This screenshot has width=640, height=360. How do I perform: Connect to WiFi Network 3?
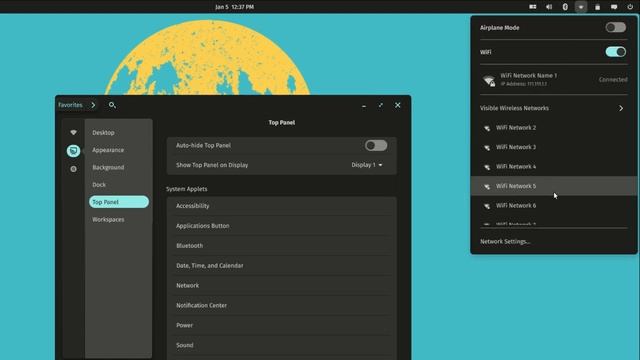[x=554, y=147]
